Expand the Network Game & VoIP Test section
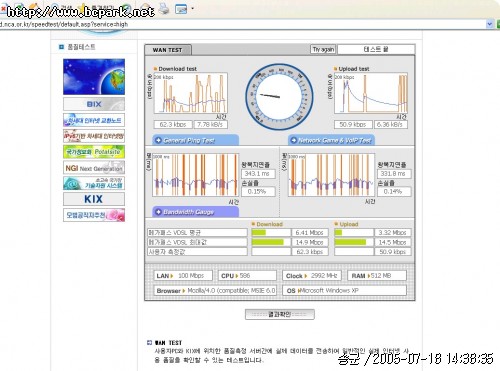The height and width of the screenshot is (371, 500). (331, 140)
